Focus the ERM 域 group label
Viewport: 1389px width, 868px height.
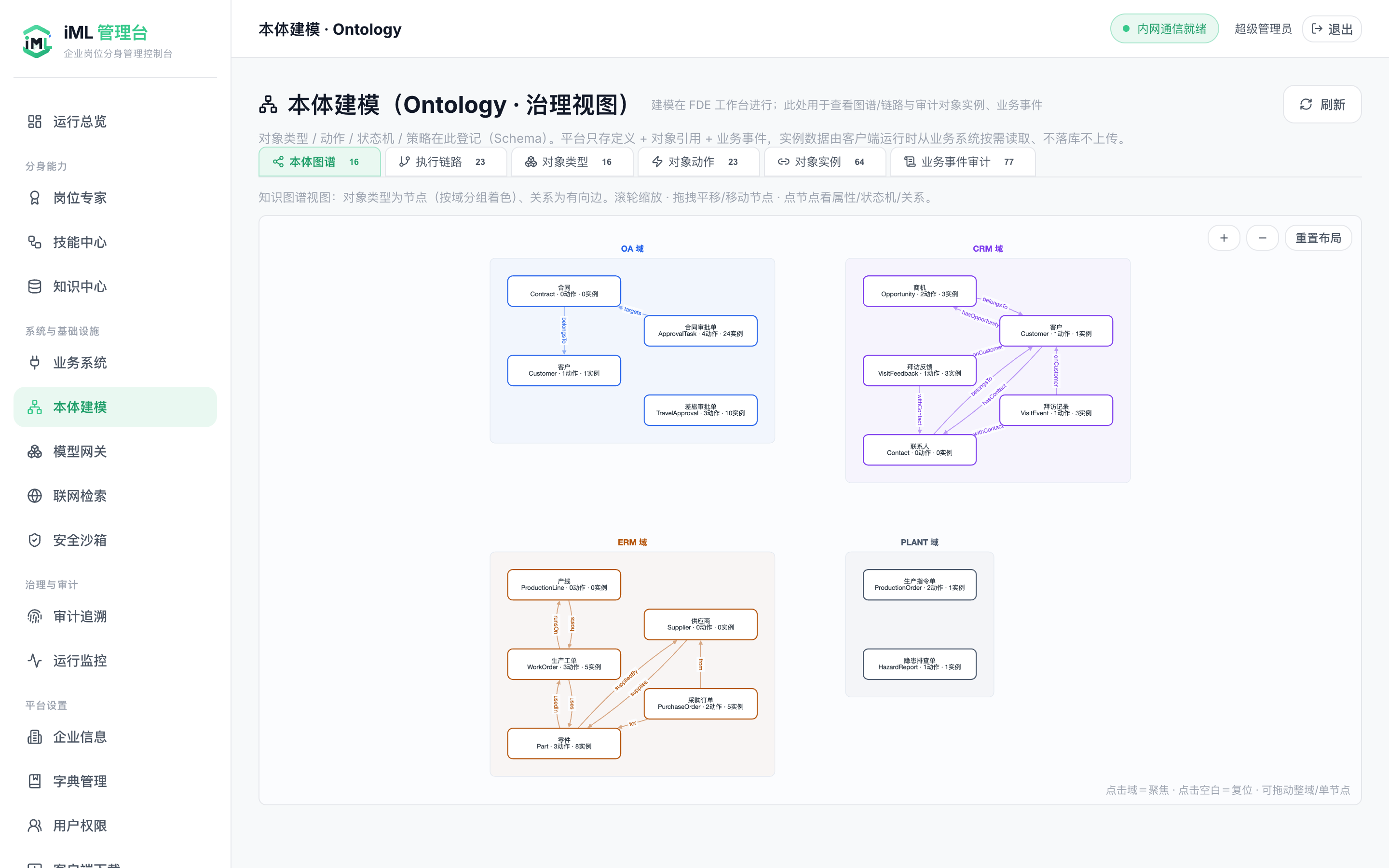click(632, 542)
